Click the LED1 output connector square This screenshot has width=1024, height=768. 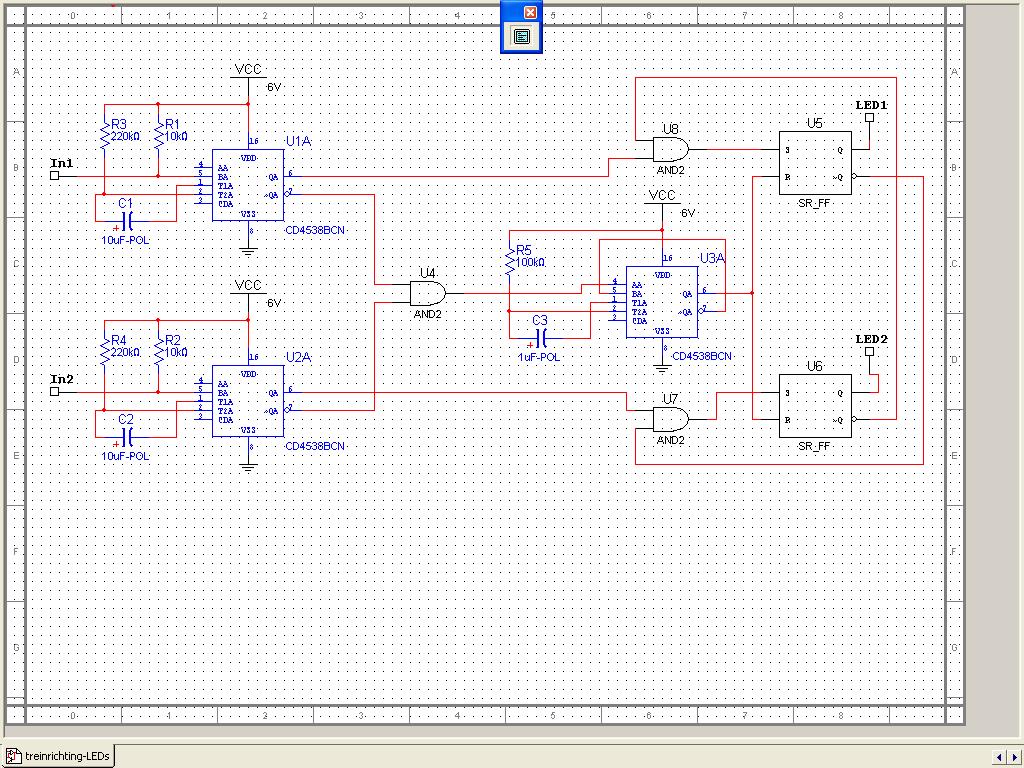869,118
